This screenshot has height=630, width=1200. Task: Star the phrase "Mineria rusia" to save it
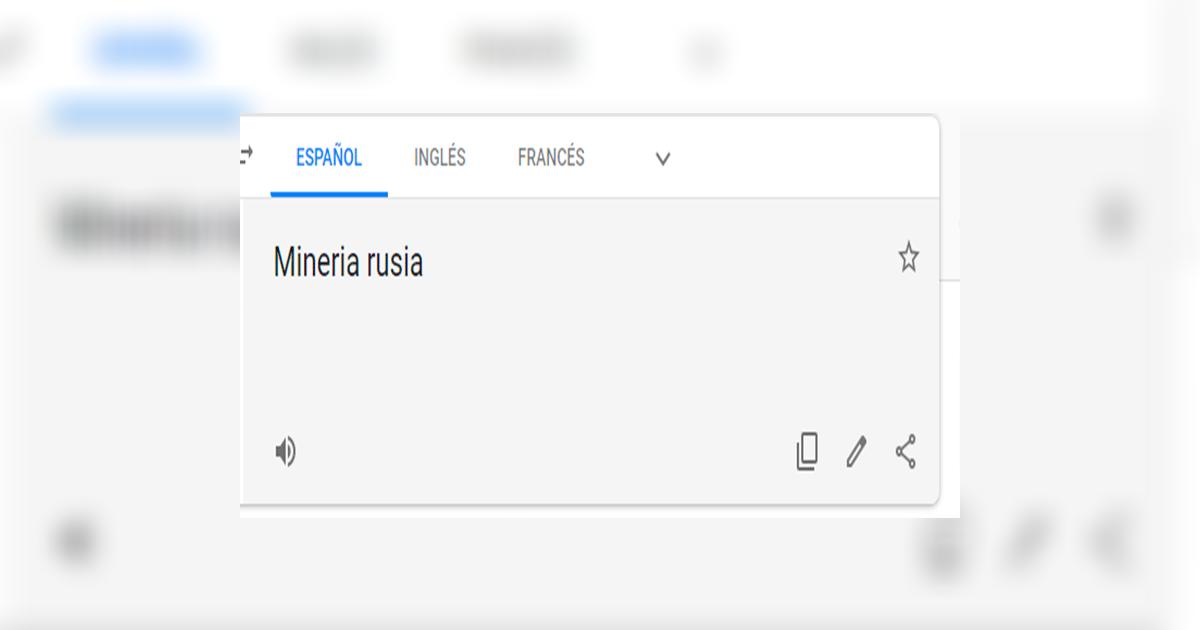[908, 260]
